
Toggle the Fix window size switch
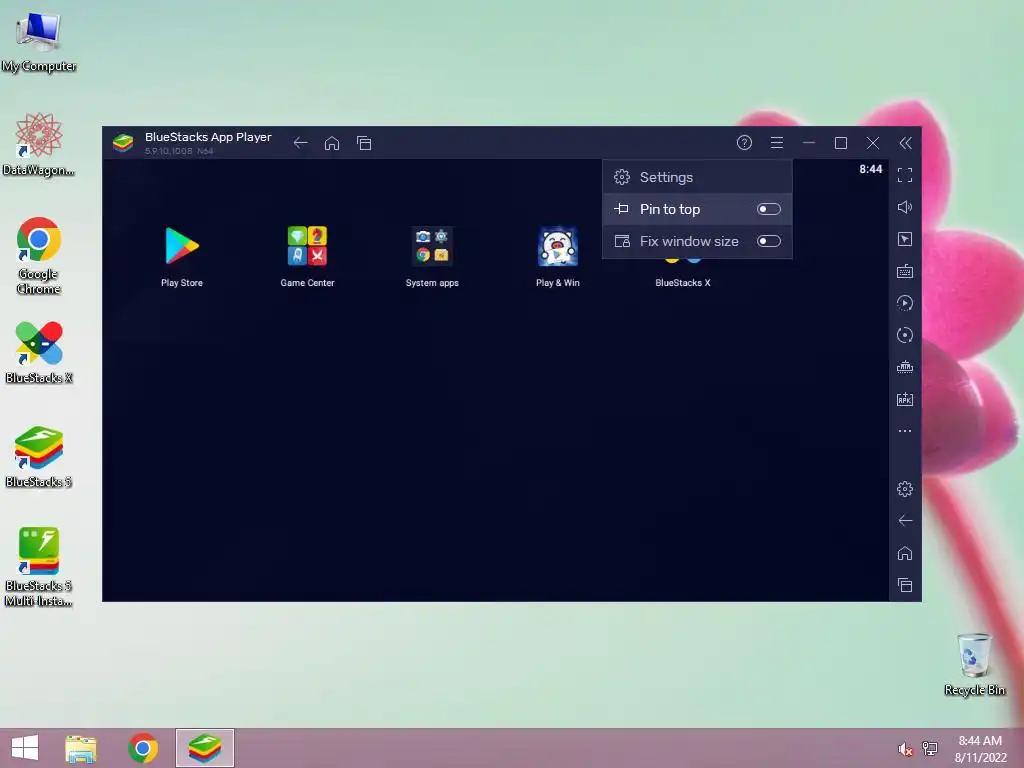coord(769,241)
